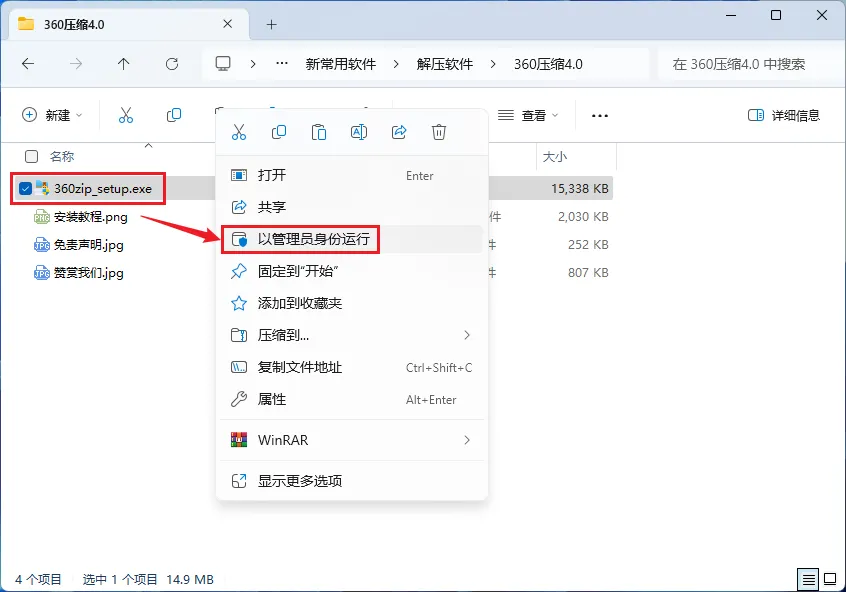Expand chevron next to This PC icon

pyautogui.click(x=253, y=64)
